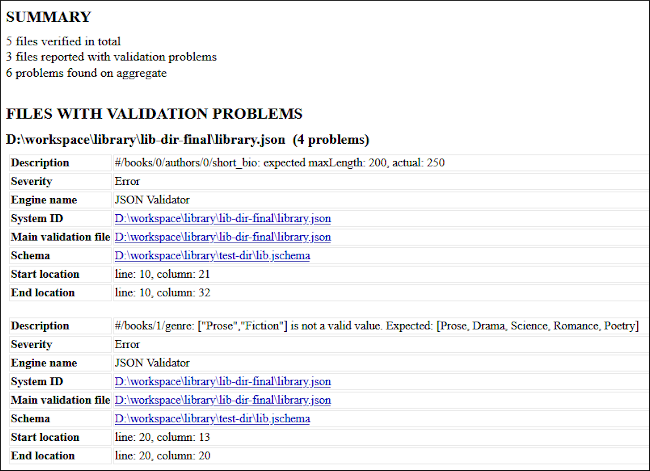650x471 pixels.
Task: Open the System ID link for short_bio error
Action: (223, 218)
